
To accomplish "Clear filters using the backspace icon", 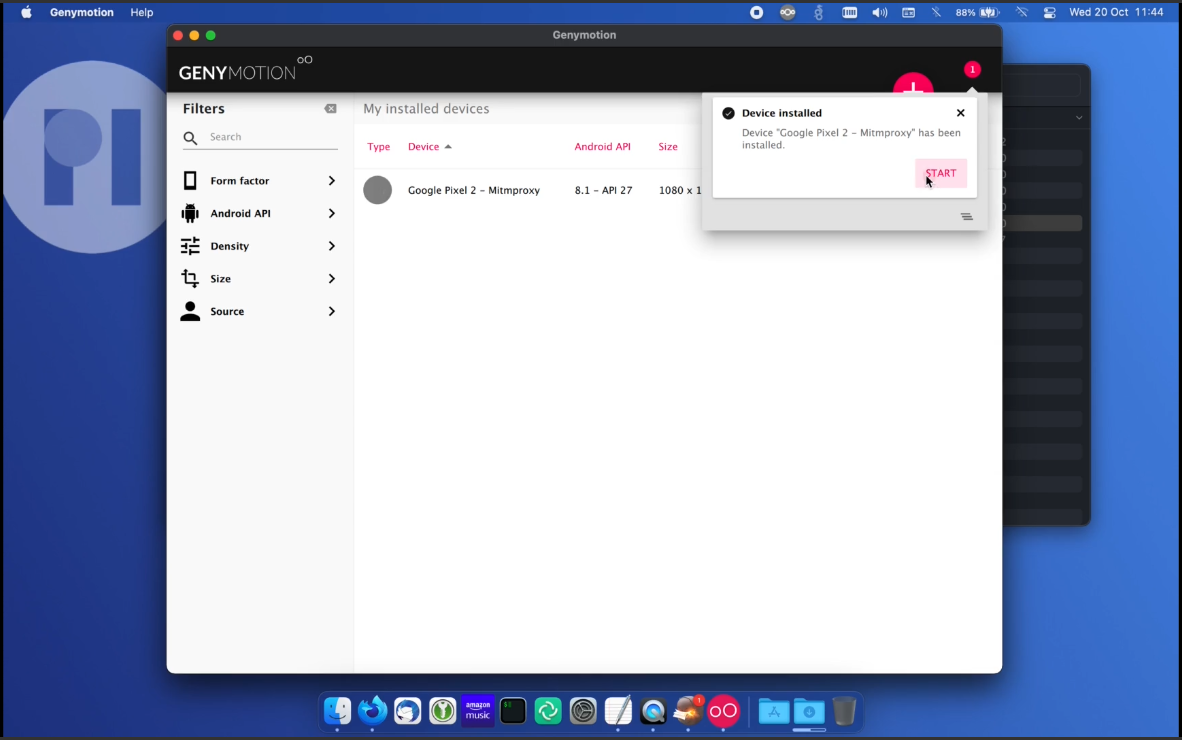I will 330,109.
